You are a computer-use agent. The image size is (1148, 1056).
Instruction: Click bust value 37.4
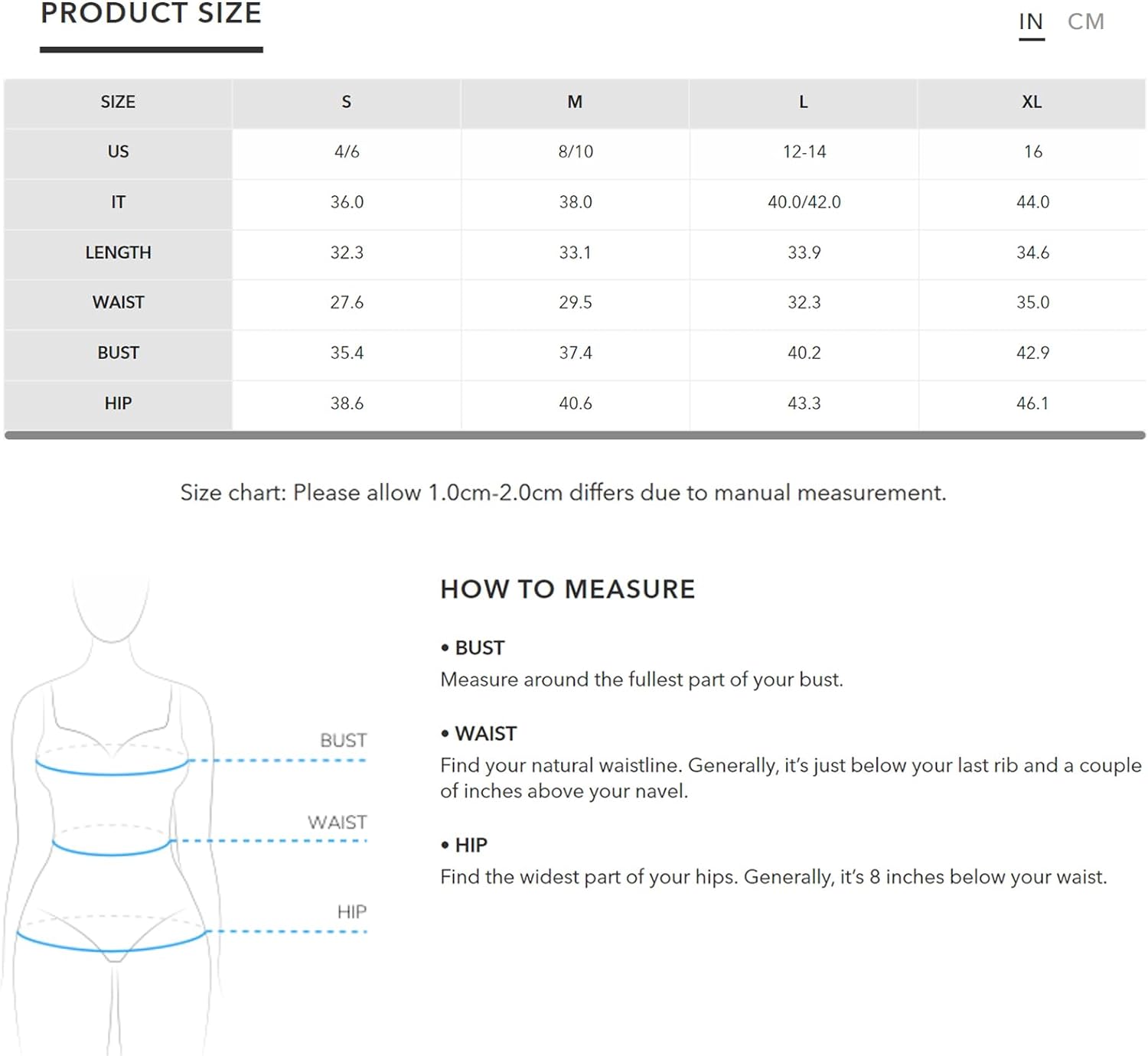(x=576, y=353)
